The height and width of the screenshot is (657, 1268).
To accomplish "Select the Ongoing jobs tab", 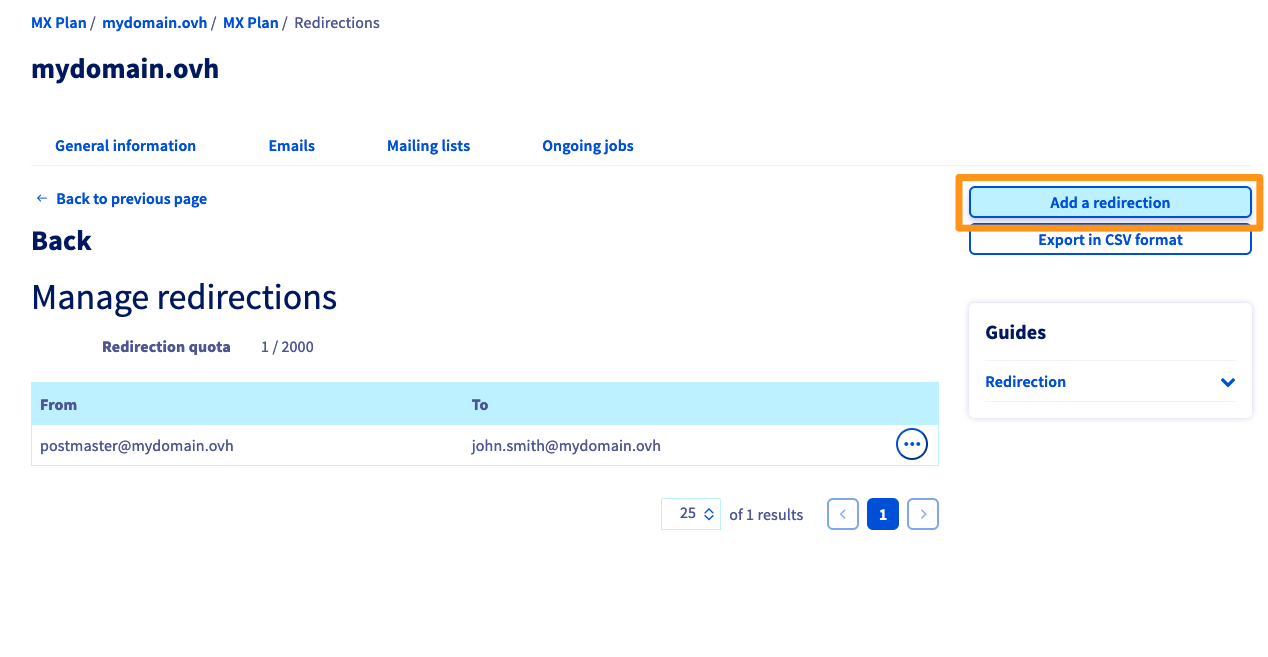I will click(587, 146).
